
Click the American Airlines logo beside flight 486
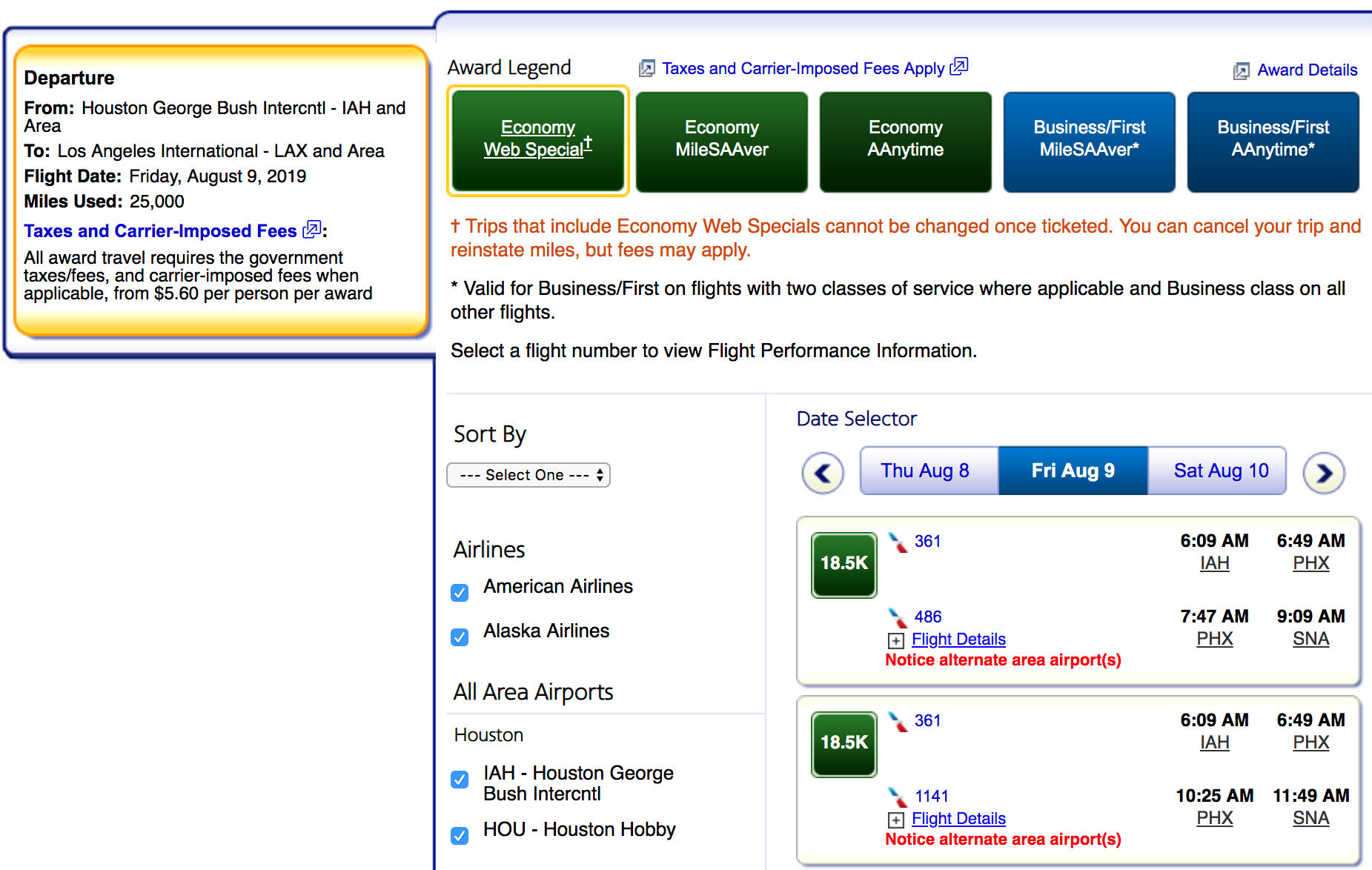(x=898, y=617)
